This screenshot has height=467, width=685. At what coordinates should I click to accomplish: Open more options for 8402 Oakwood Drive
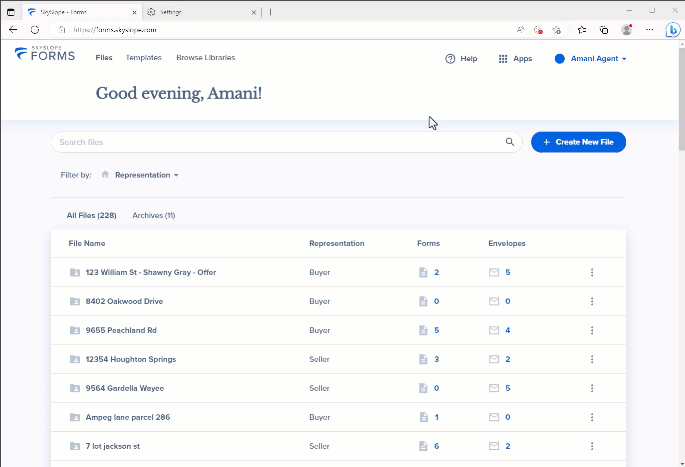592,301
